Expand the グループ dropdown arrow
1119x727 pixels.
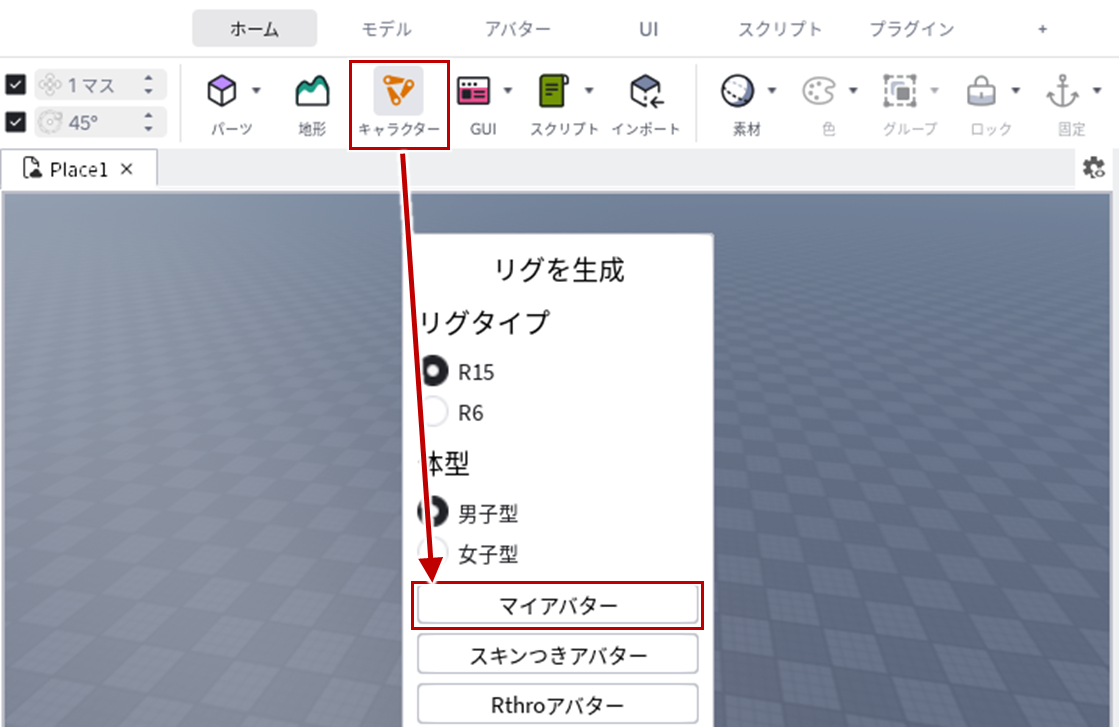coord(934,91)
